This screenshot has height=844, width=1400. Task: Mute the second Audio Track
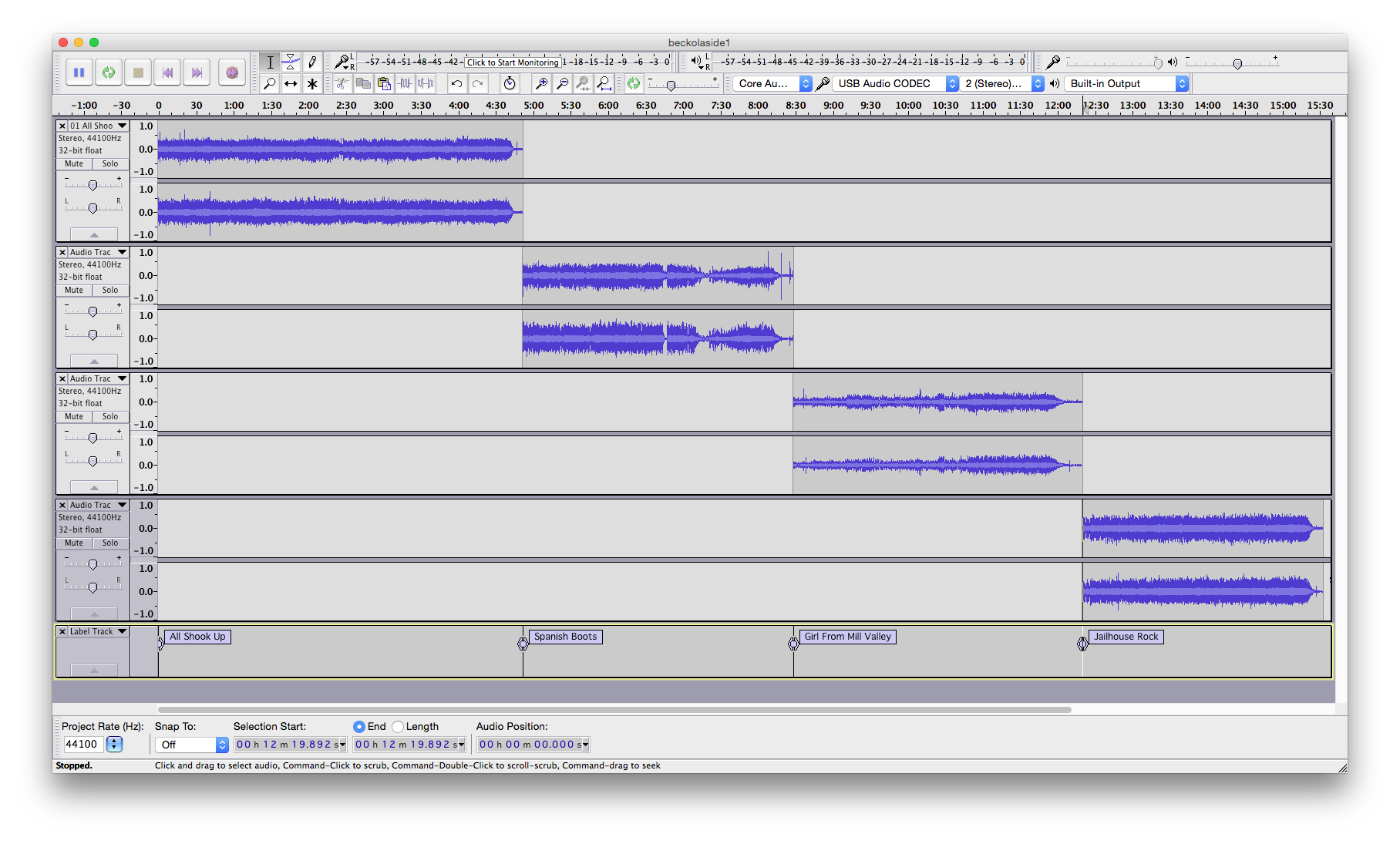tap(74, 290)
